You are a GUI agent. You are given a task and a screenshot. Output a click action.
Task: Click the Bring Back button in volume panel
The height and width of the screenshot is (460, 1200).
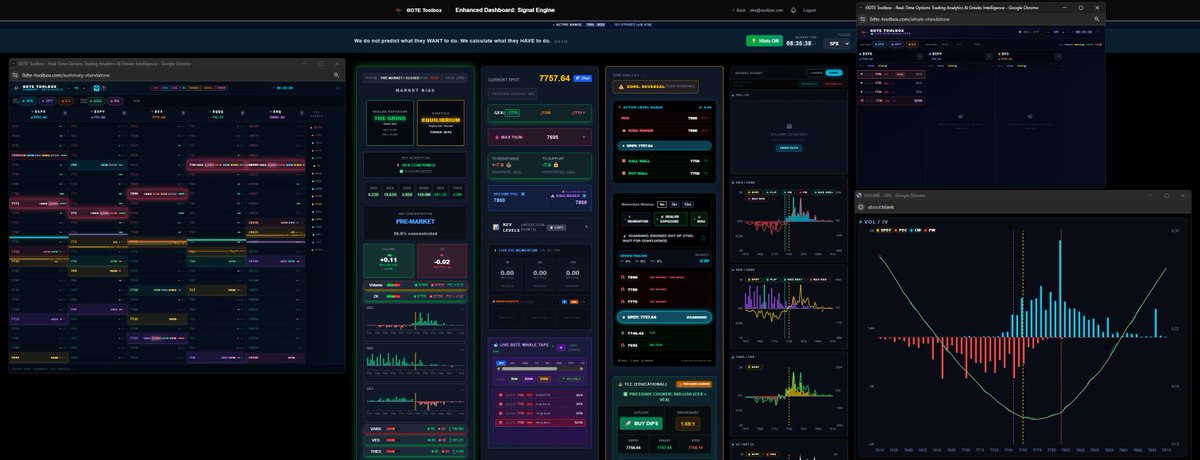(791, 146)
